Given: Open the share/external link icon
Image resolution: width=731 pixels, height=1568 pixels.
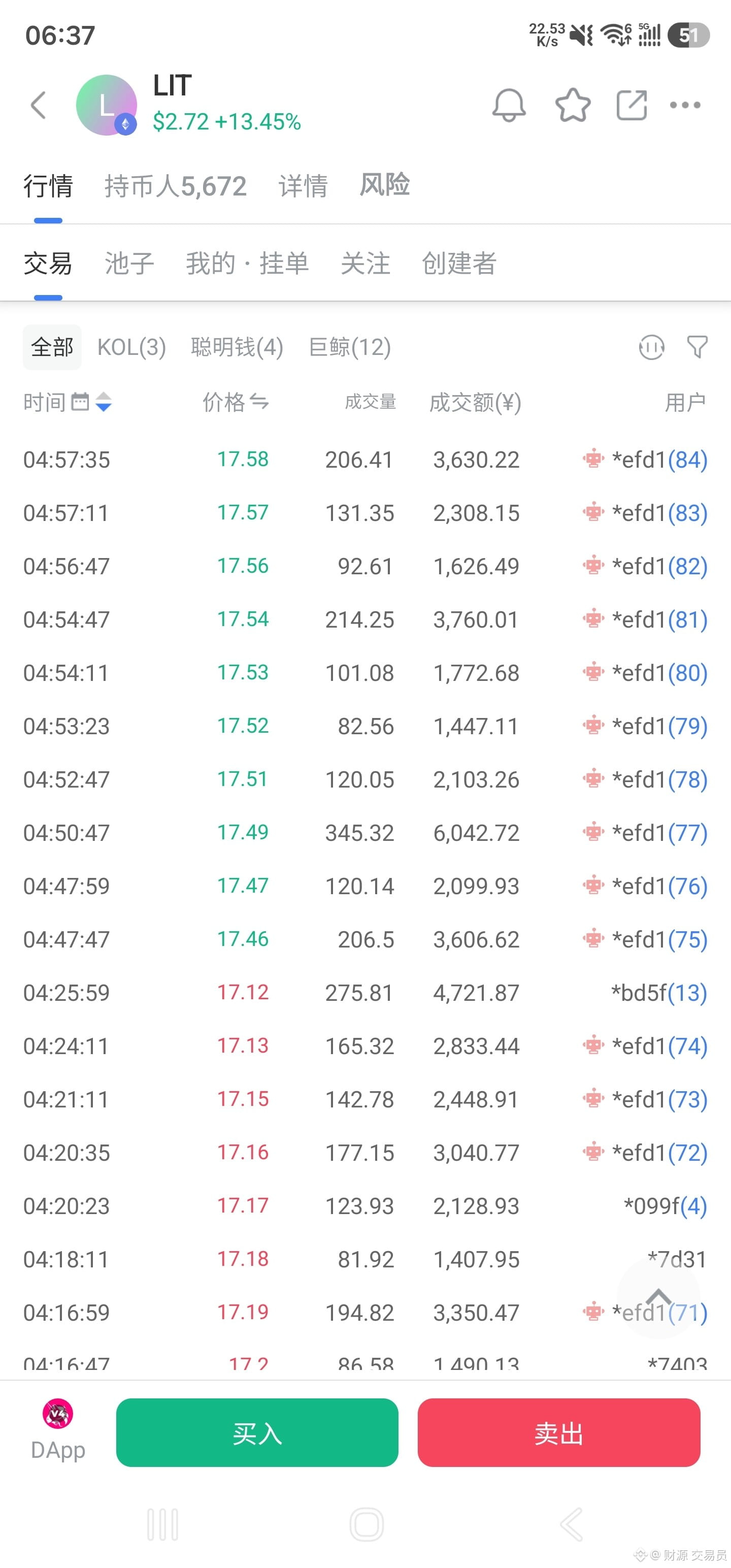Looking at the screenshot, I should (631, 105).
